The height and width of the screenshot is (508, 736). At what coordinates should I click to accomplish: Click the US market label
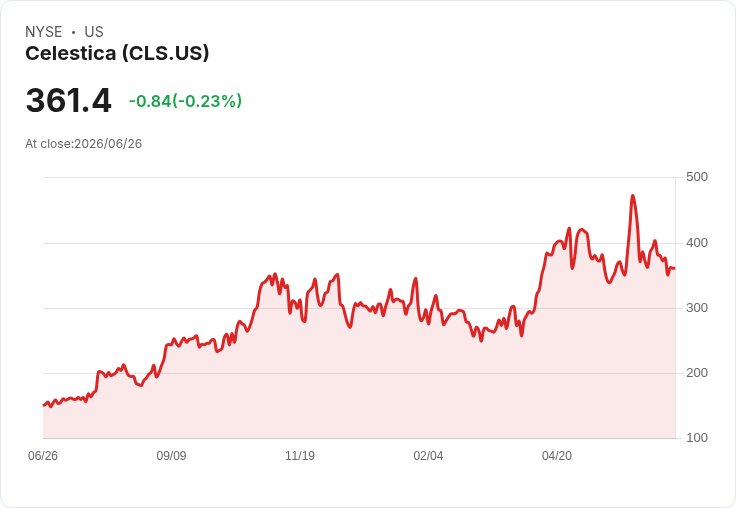[94, 32]
